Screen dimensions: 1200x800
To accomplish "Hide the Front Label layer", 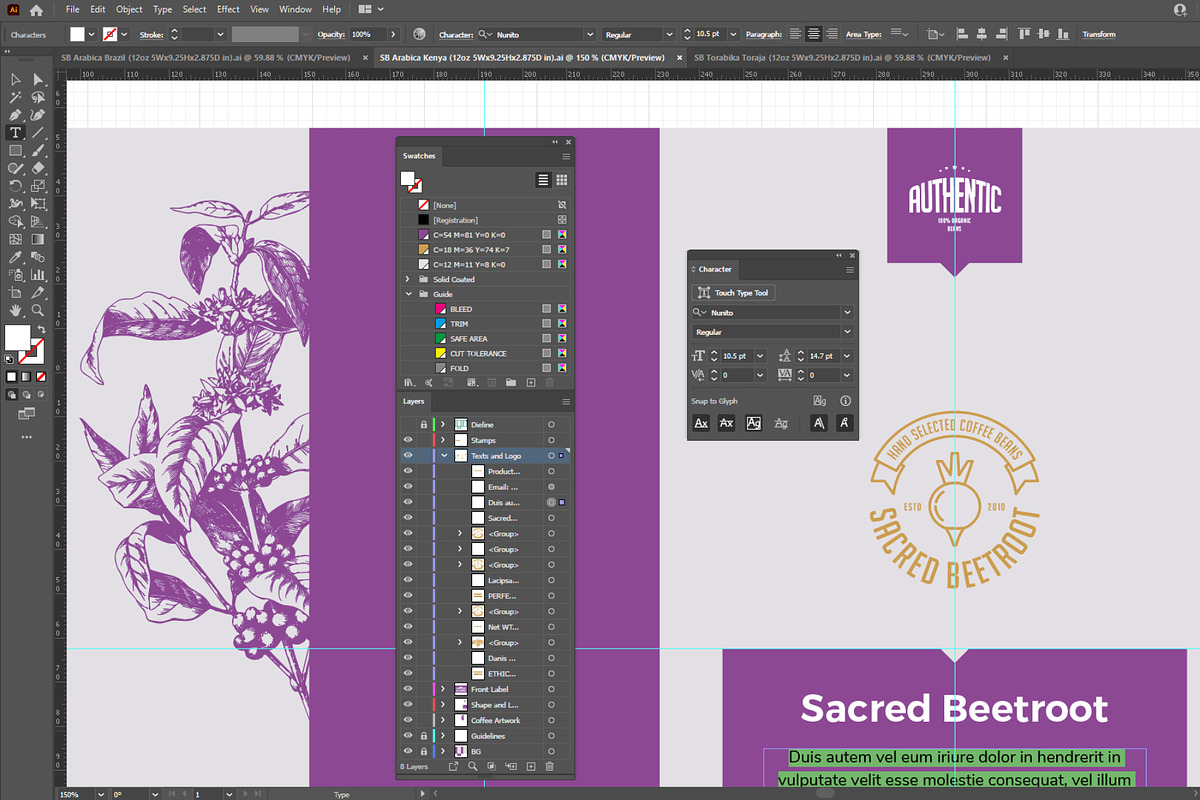I will pyautogui.click(x=408, y=689).
